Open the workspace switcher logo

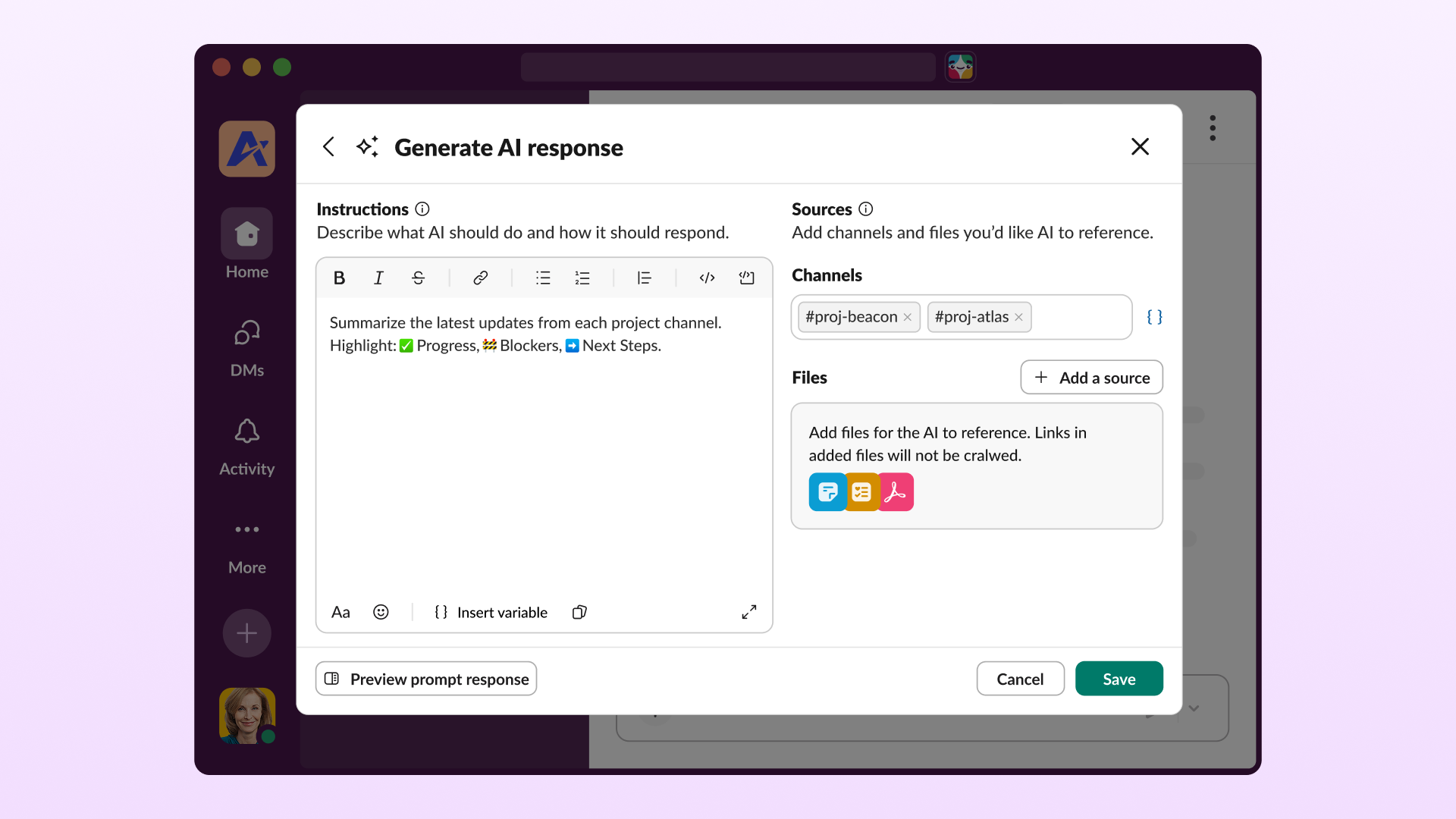pyautogui.click(x=247, y=149)
